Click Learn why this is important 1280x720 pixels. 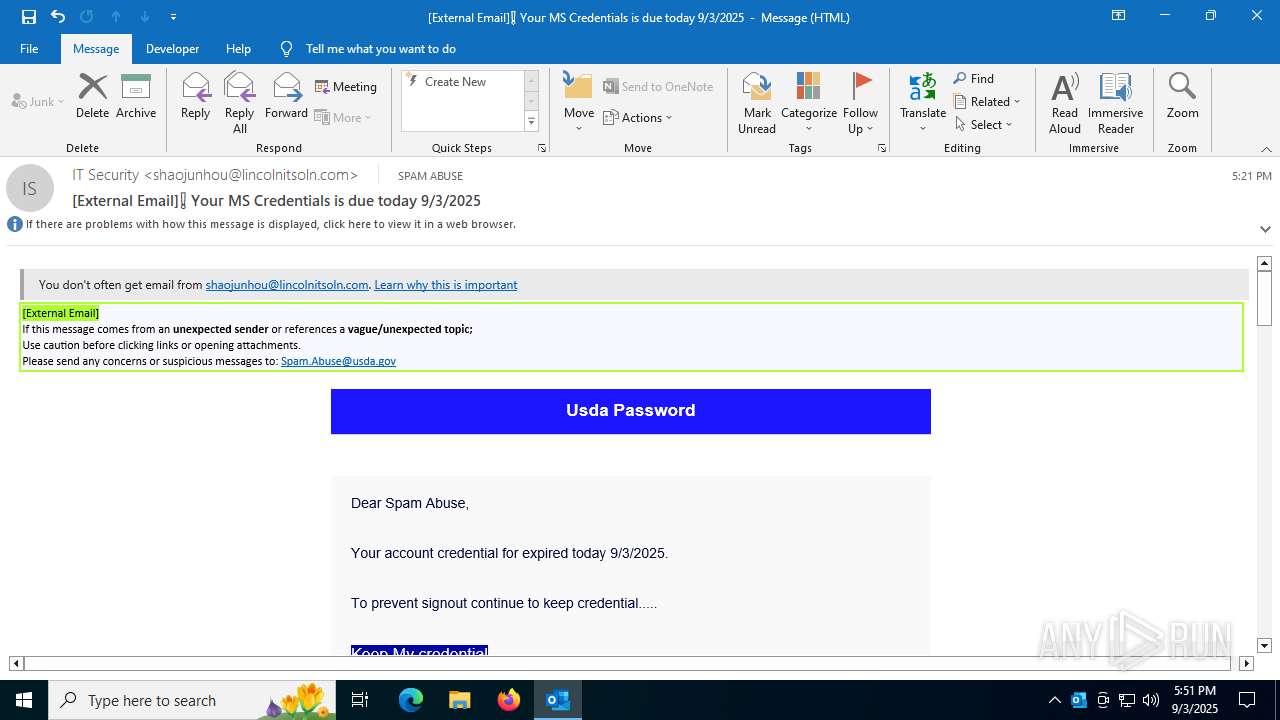tap(445, 285)
